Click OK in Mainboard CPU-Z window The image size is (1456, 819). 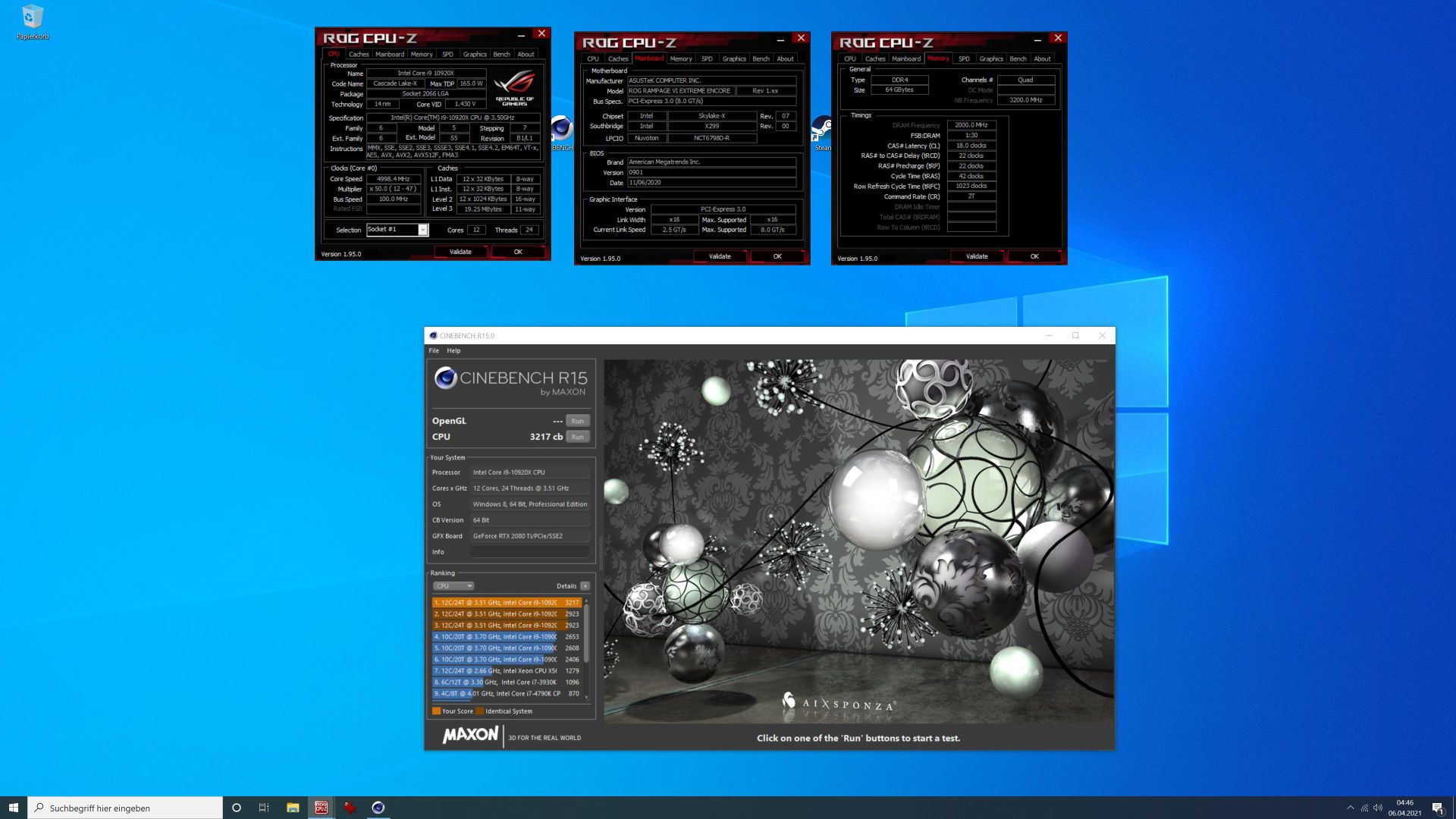click(x=777, y=256)
